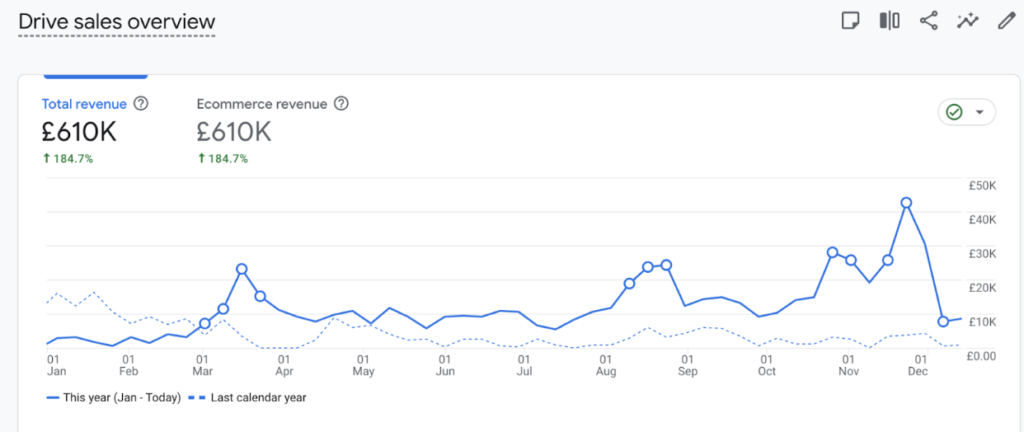The width and height of the screenshot is (1024, 432).
Task: Click the Drive sales overview report title
Action: [116, 21]
